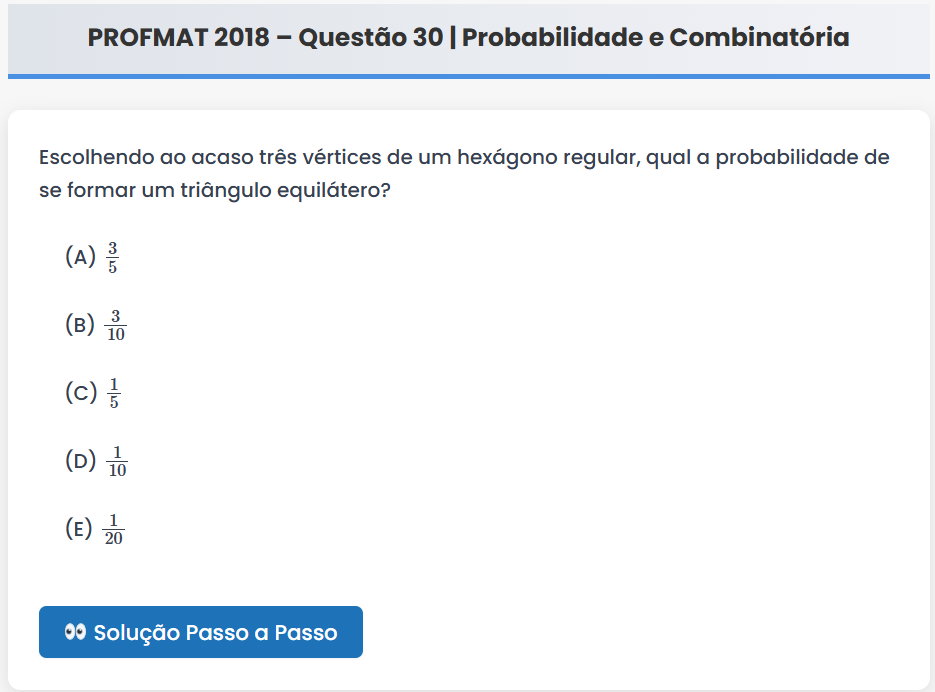The height and width of the screenshot is (692, 935).
Task: Click the fraction 1/20 answer
Action: tap(114, 529)
